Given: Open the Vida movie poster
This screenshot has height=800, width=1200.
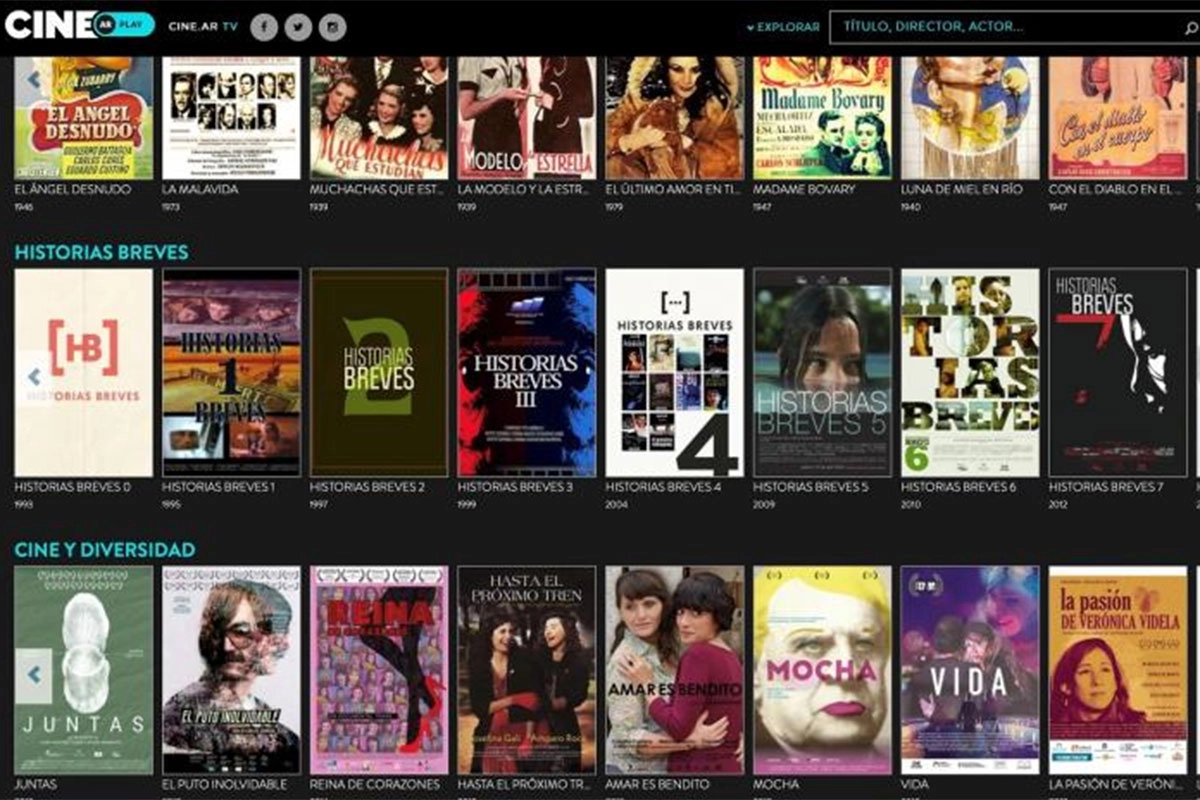Looking at the screenshot, I should point(969,670).
